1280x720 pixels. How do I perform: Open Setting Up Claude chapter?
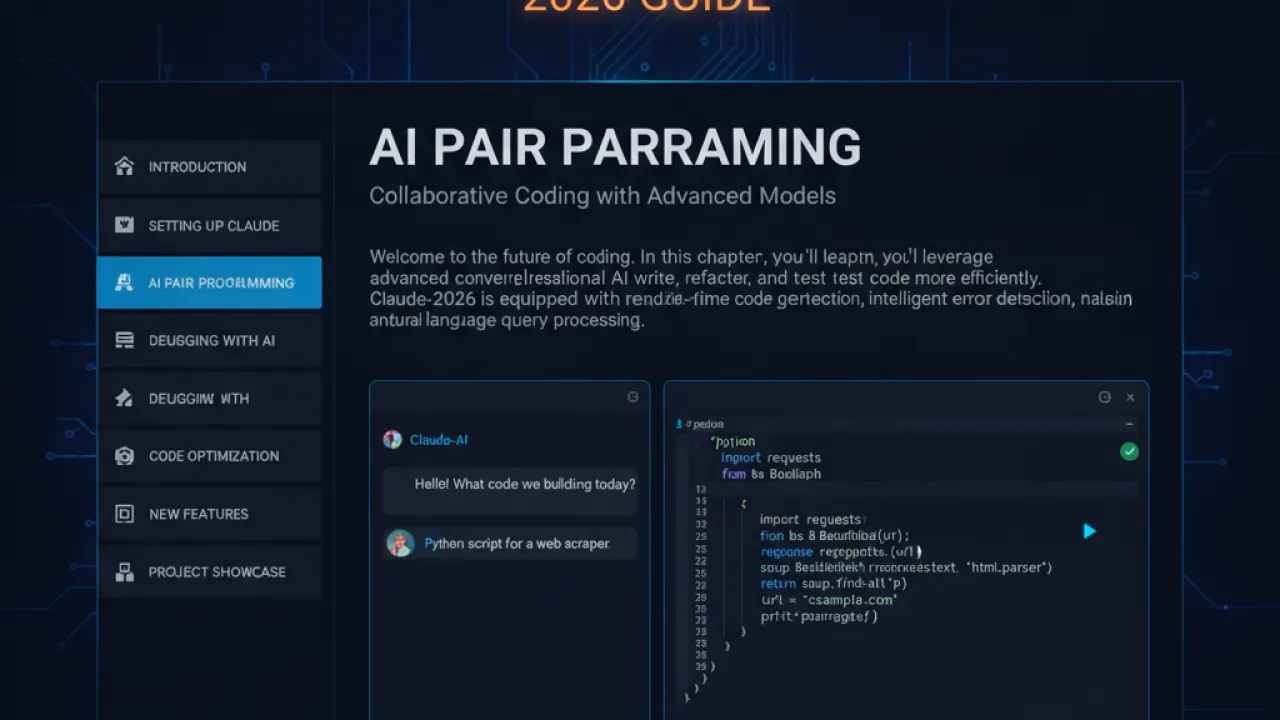click(209, 225)
